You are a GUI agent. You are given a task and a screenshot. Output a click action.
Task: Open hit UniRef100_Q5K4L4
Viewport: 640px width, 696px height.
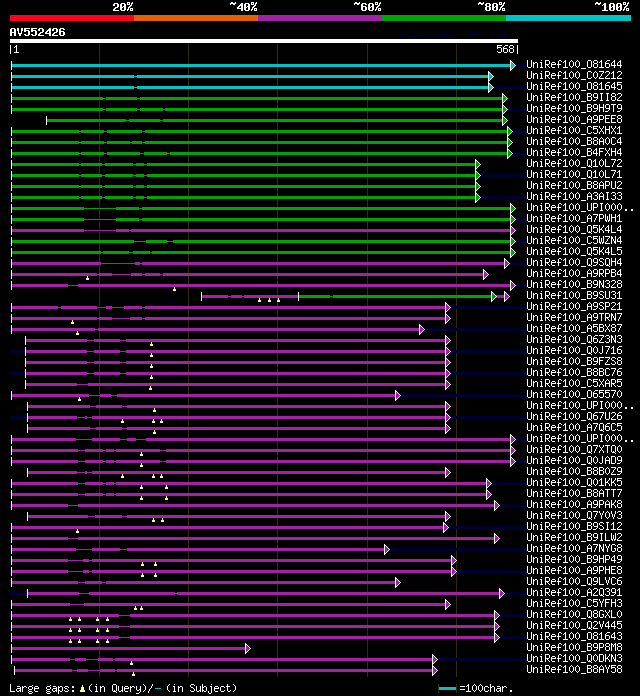[x=574, y=229]
